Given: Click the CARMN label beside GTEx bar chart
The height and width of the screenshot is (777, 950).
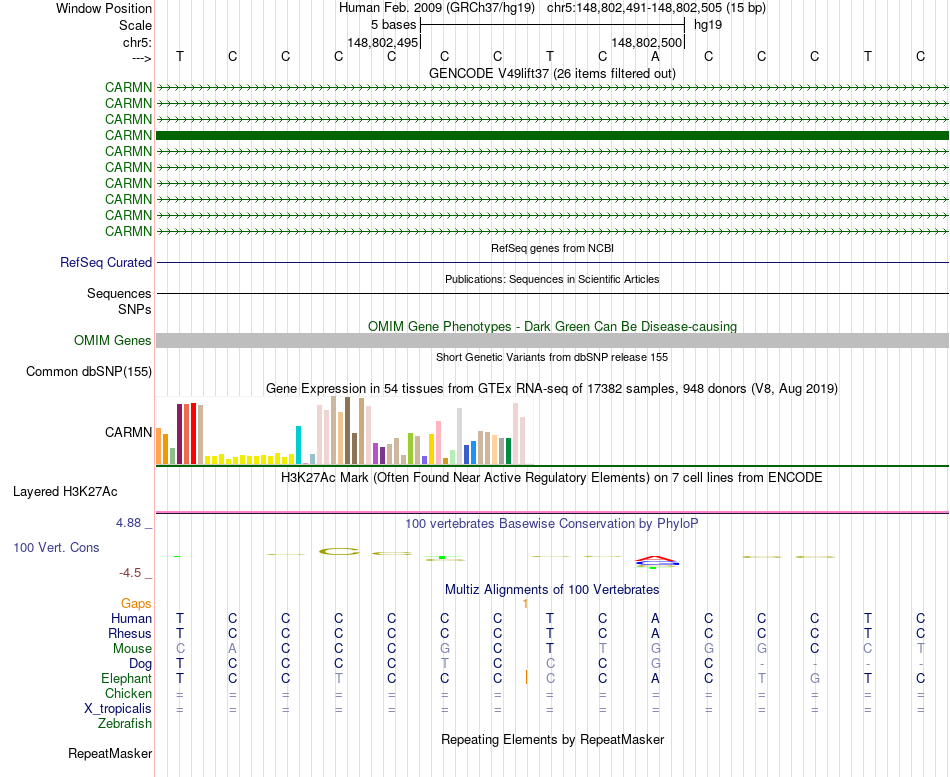Looking at the screenshot, I should [x=128, y=432].
